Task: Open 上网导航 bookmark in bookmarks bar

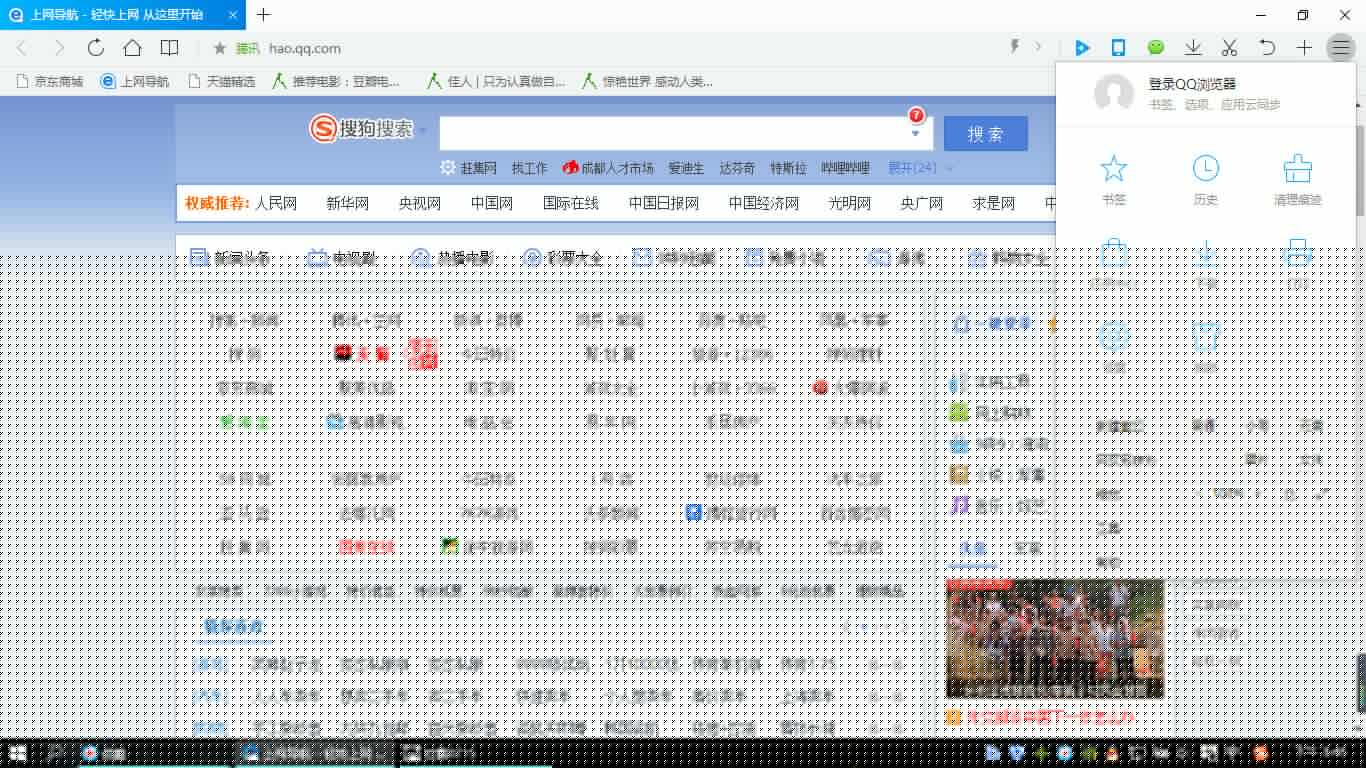Action: point(135,82)
